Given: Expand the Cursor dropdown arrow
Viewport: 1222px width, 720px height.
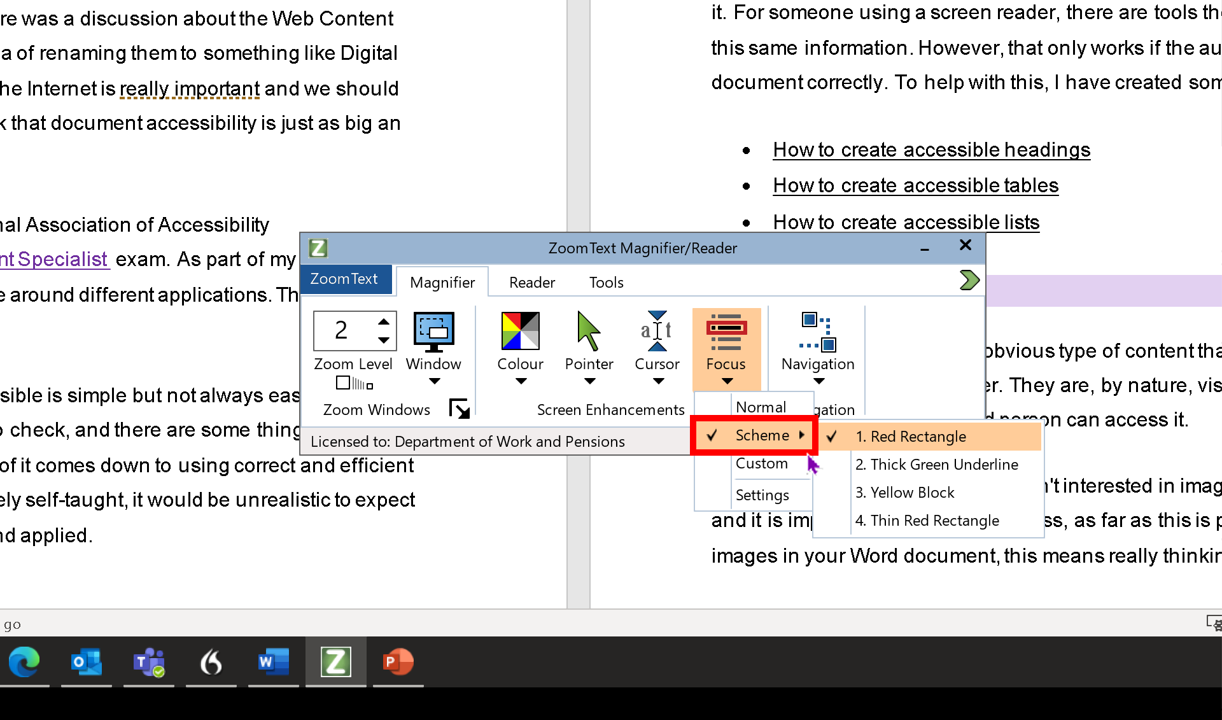Looking at the screenshot, I should tap(657, 381).
